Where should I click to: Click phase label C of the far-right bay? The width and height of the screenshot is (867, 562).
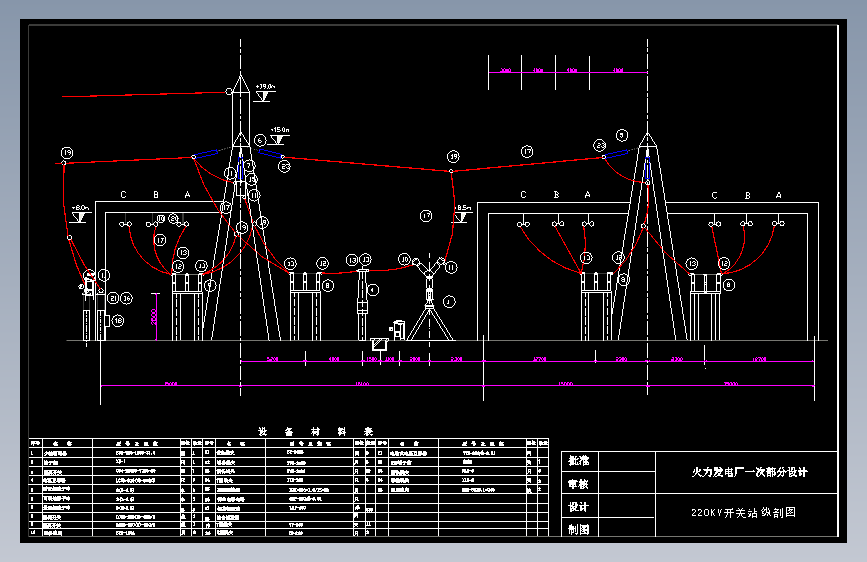tap(714, 195)
